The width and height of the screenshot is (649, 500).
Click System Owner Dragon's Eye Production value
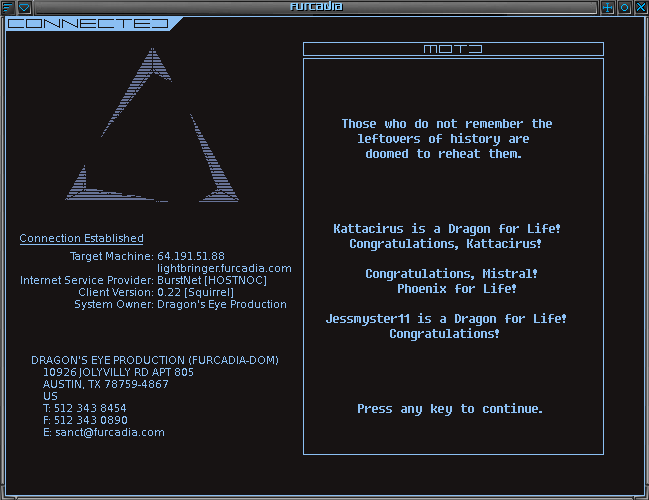click(222, 304)
